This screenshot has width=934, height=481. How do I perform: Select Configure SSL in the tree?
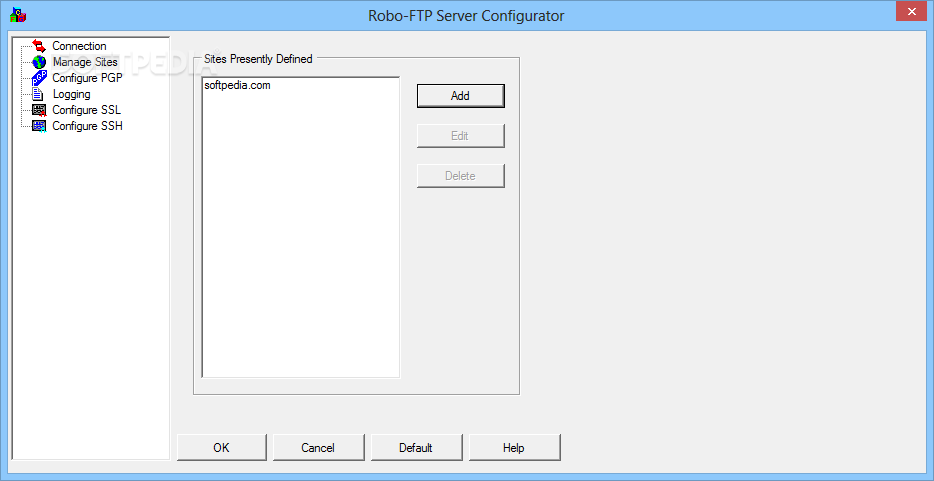coord(86,110)
